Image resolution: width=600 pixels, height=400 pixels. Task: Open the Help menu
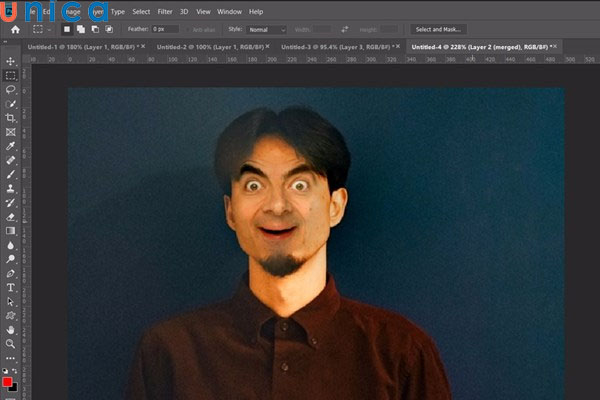click(256, 12)
